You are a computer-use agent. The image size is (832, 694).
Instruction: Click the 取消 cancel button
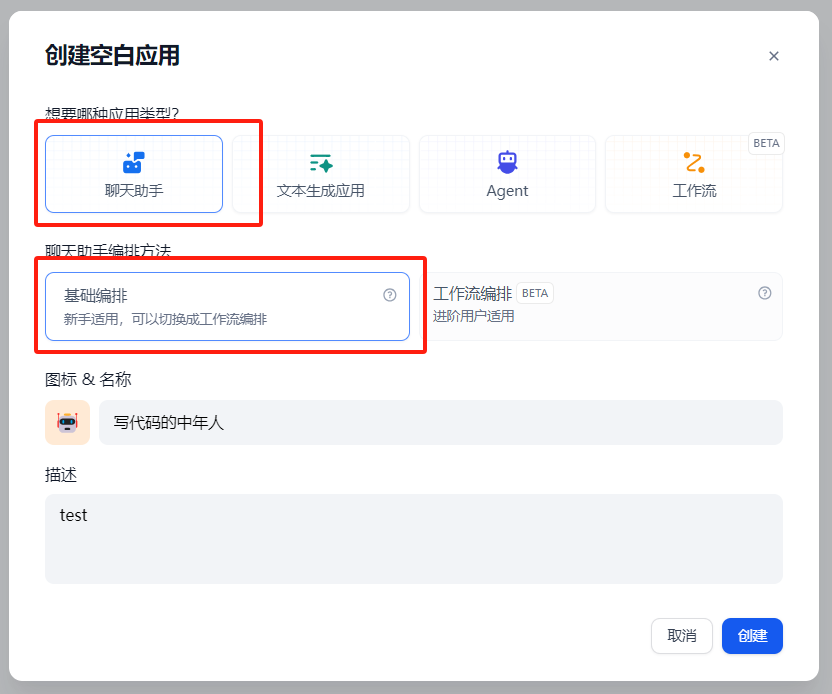point(682,636)
